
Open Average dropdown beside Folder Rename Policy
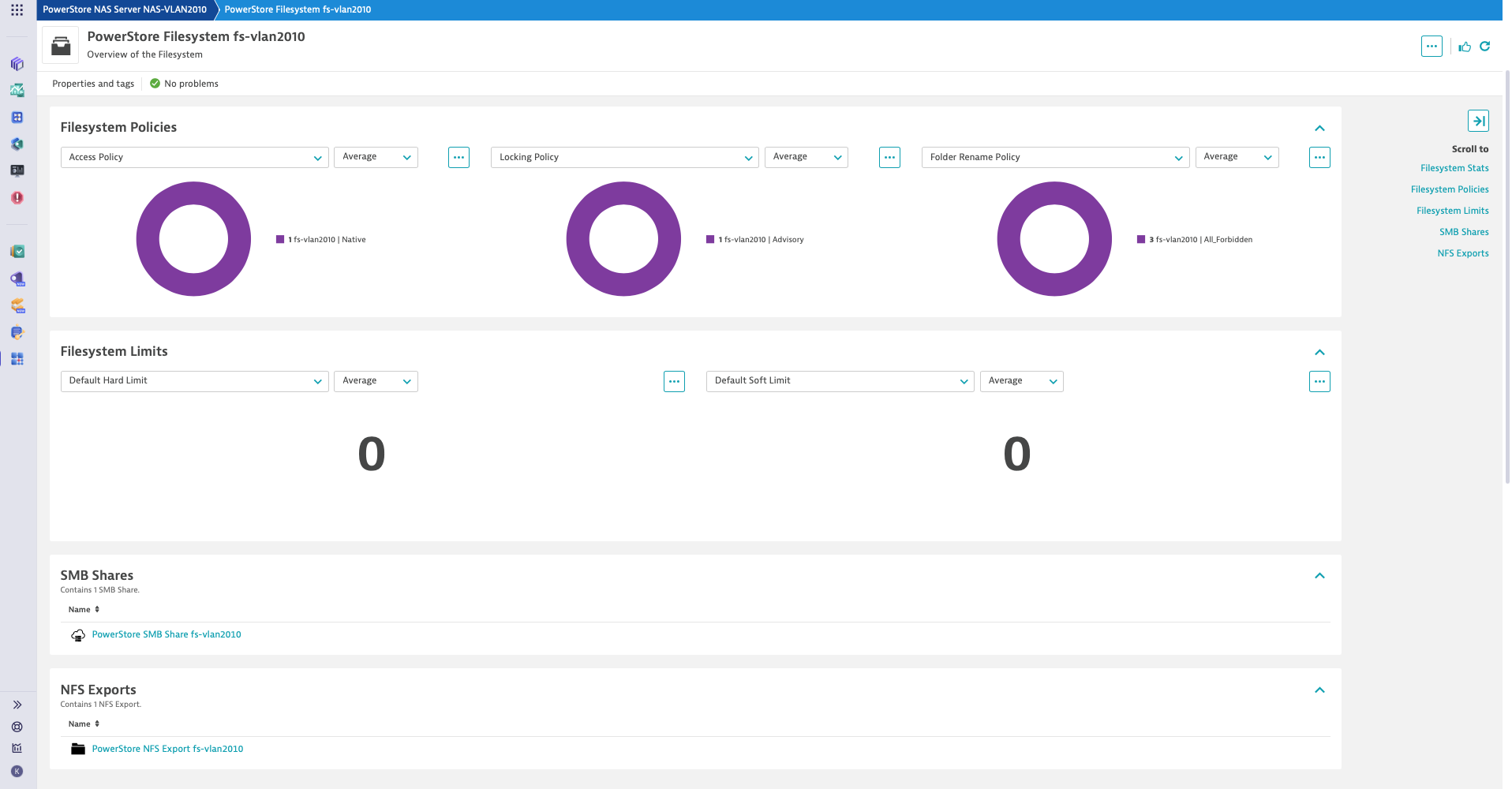[x=1237, y=157]
